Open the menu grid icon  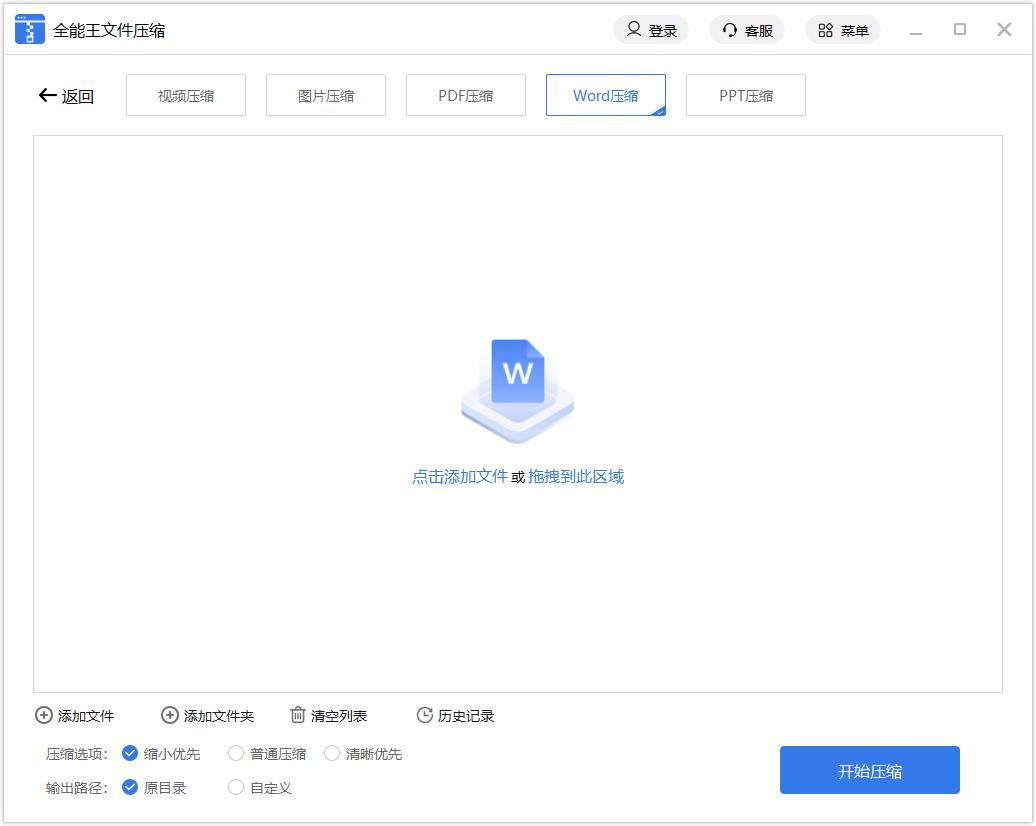click(x=825, y=30)
